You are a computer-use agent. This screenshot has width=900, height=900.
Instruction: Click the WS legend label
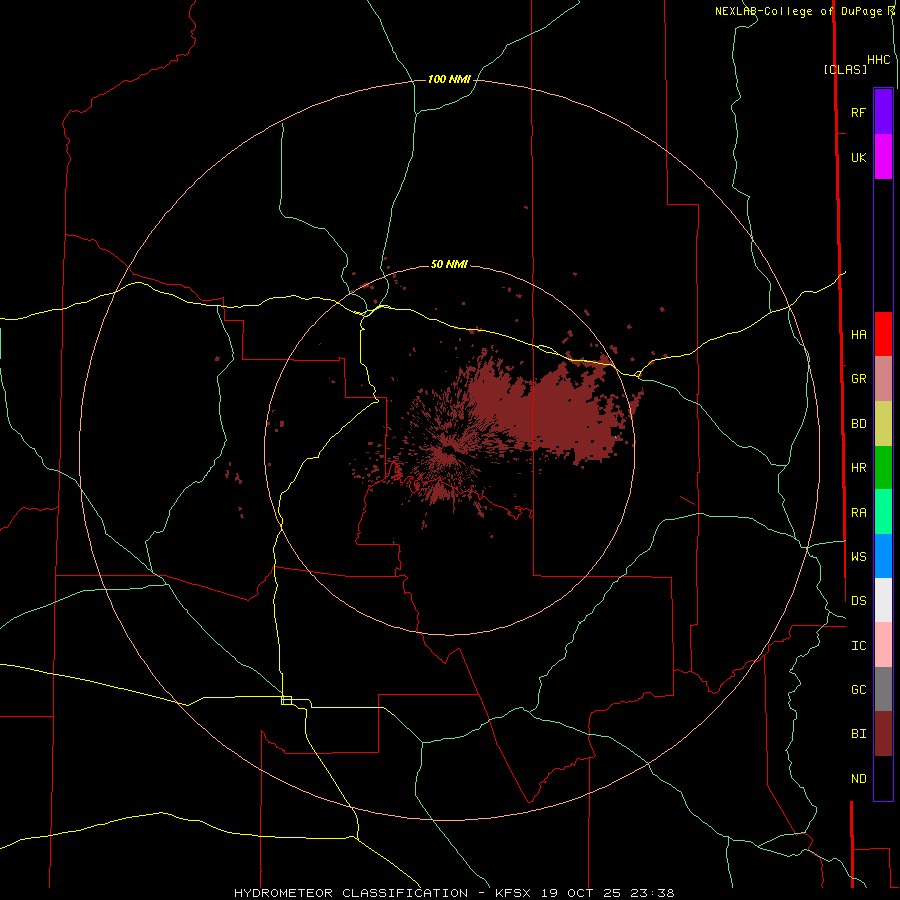pyautogui.click(x=858, y=556)
